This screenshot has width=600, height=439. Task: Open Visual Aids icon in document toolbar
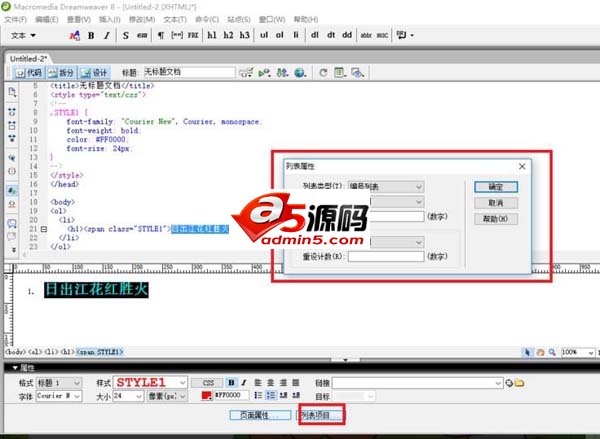pyautogui.click(x=357, y=72)
